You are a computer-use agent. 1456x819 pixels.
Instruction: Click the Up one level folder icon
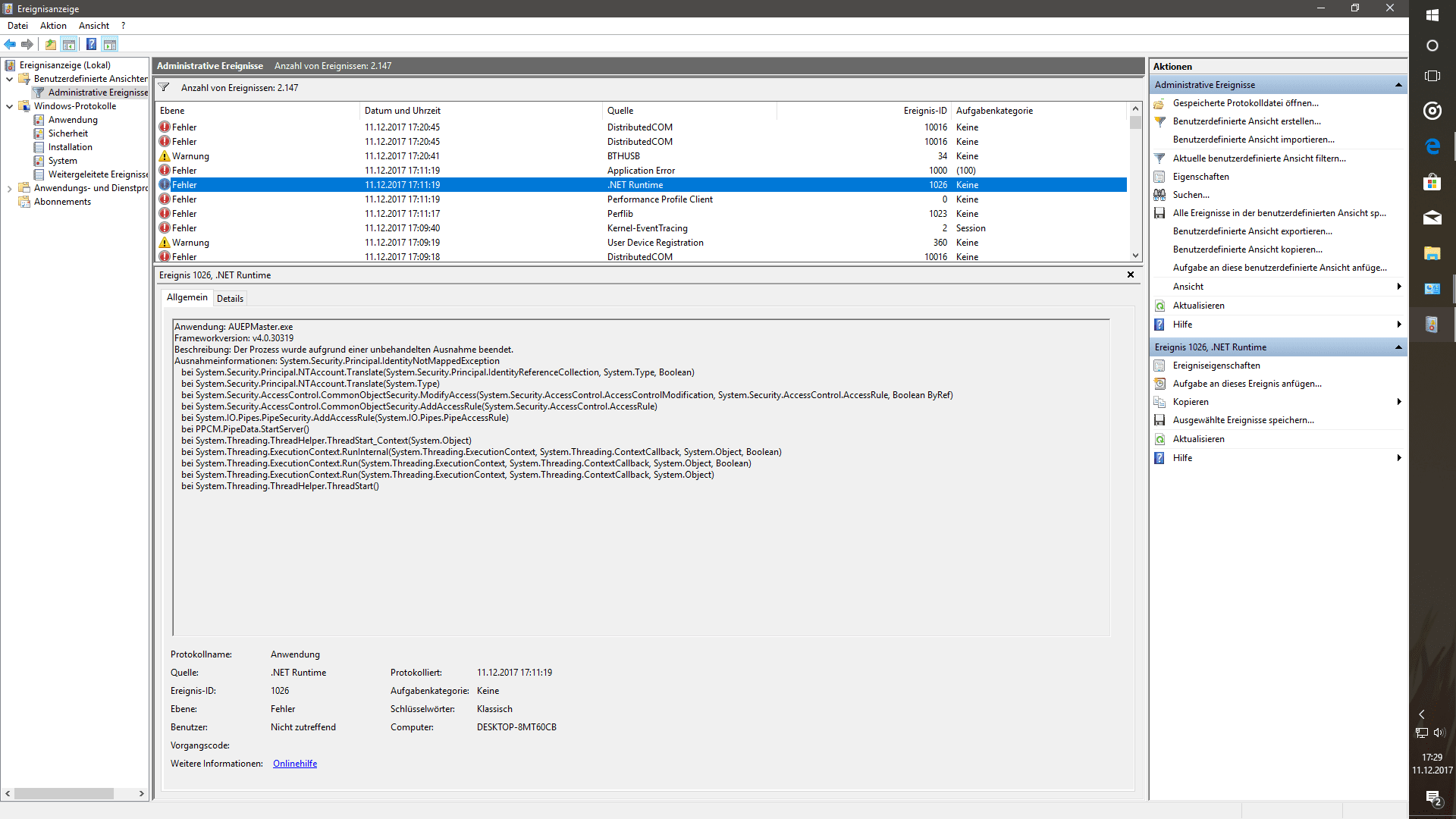tap(51, 44)
